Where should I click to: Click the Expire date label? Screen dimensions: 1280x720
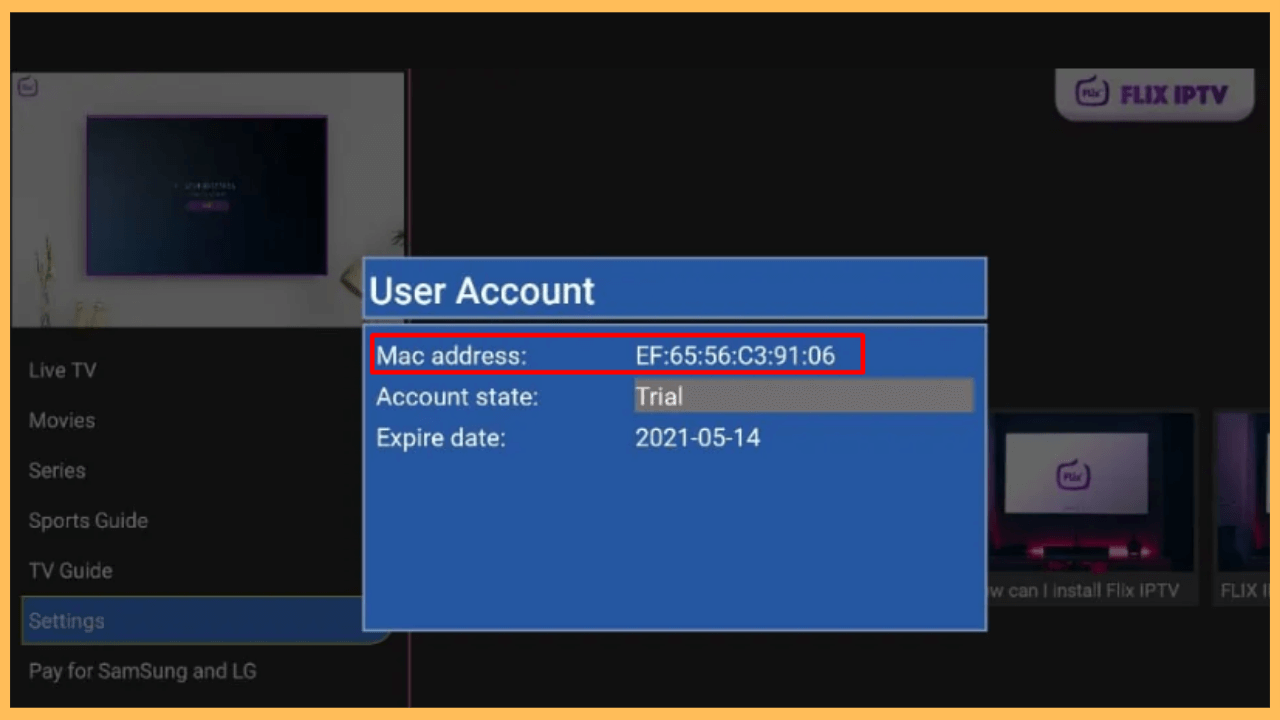pyautogui.click(x=441, y=438)
